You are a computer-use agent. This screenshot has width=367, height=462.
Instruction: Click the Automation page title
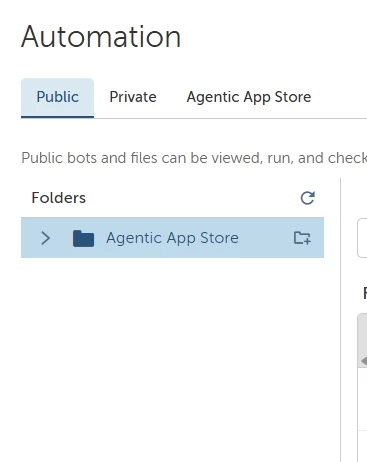tap(101, 37)
